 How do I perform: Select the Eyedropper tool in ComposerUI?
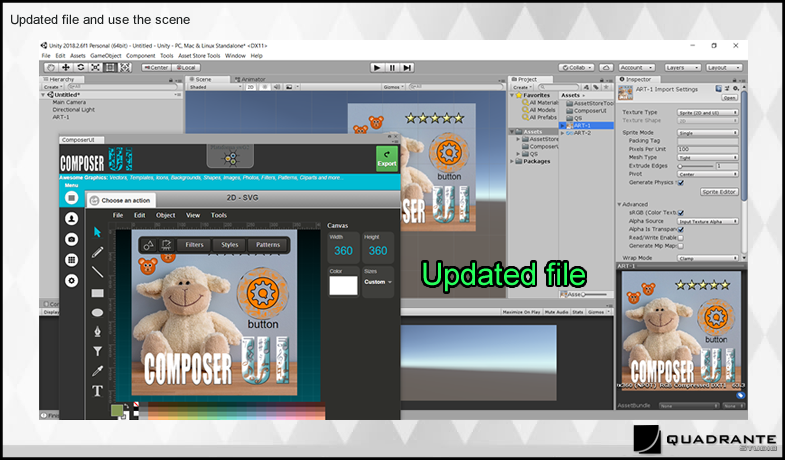(x=97, y=371)
